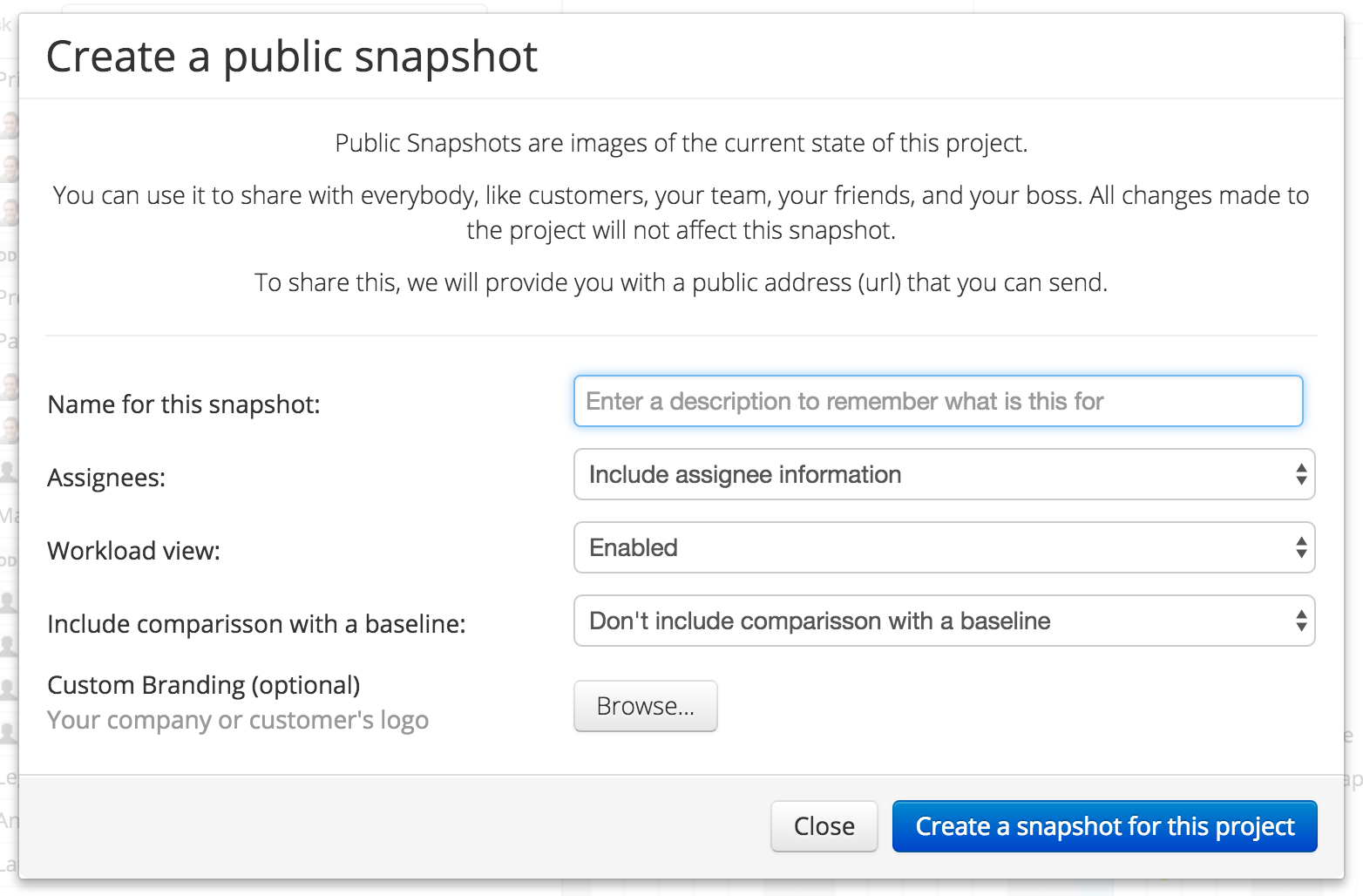Open the baseline comparison dropdown
This screenshot has width=1363, height=896.
coord(944,621)
